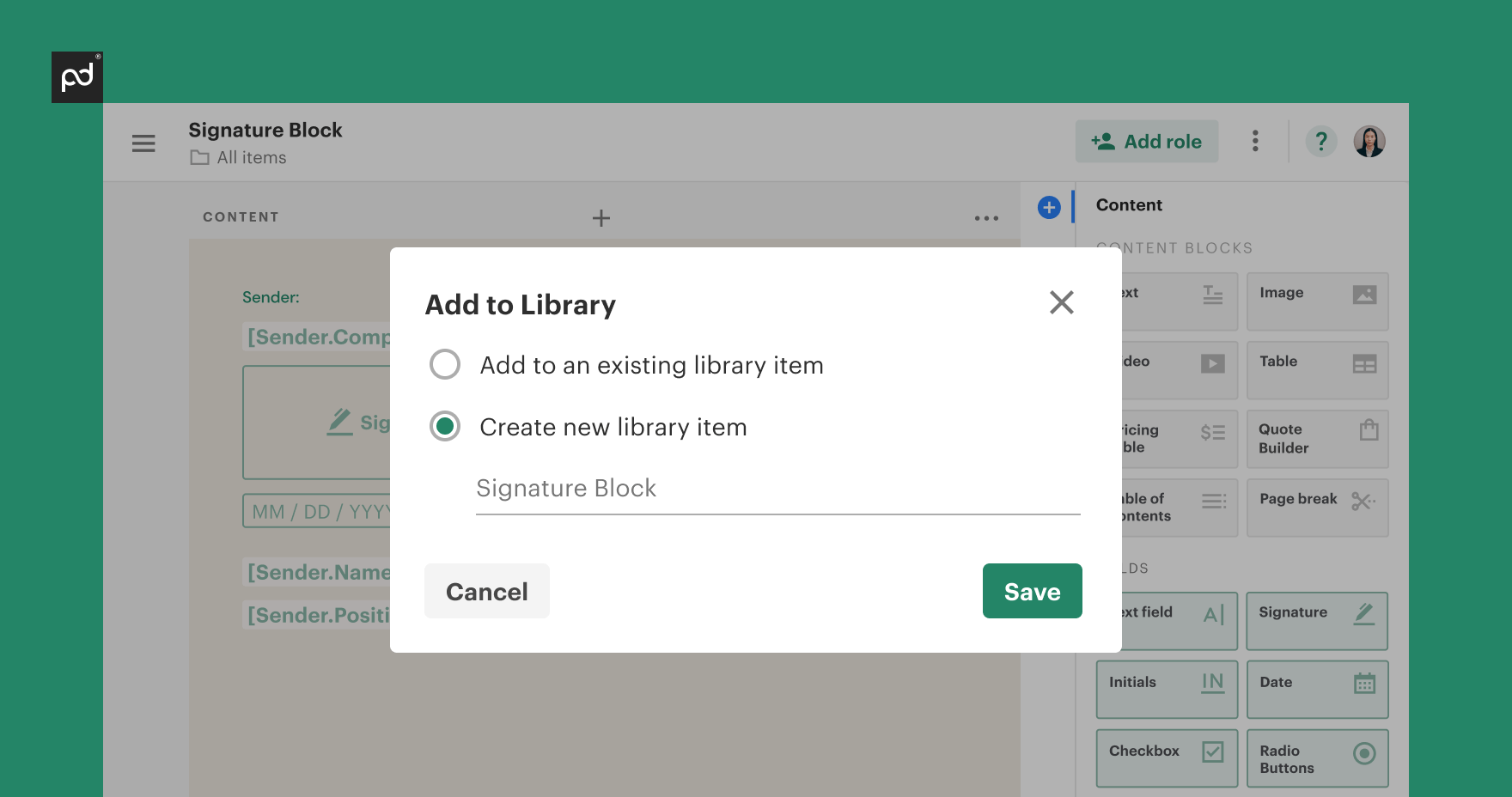
Task: Select the Table content block
Action: tap(1317, 370)
